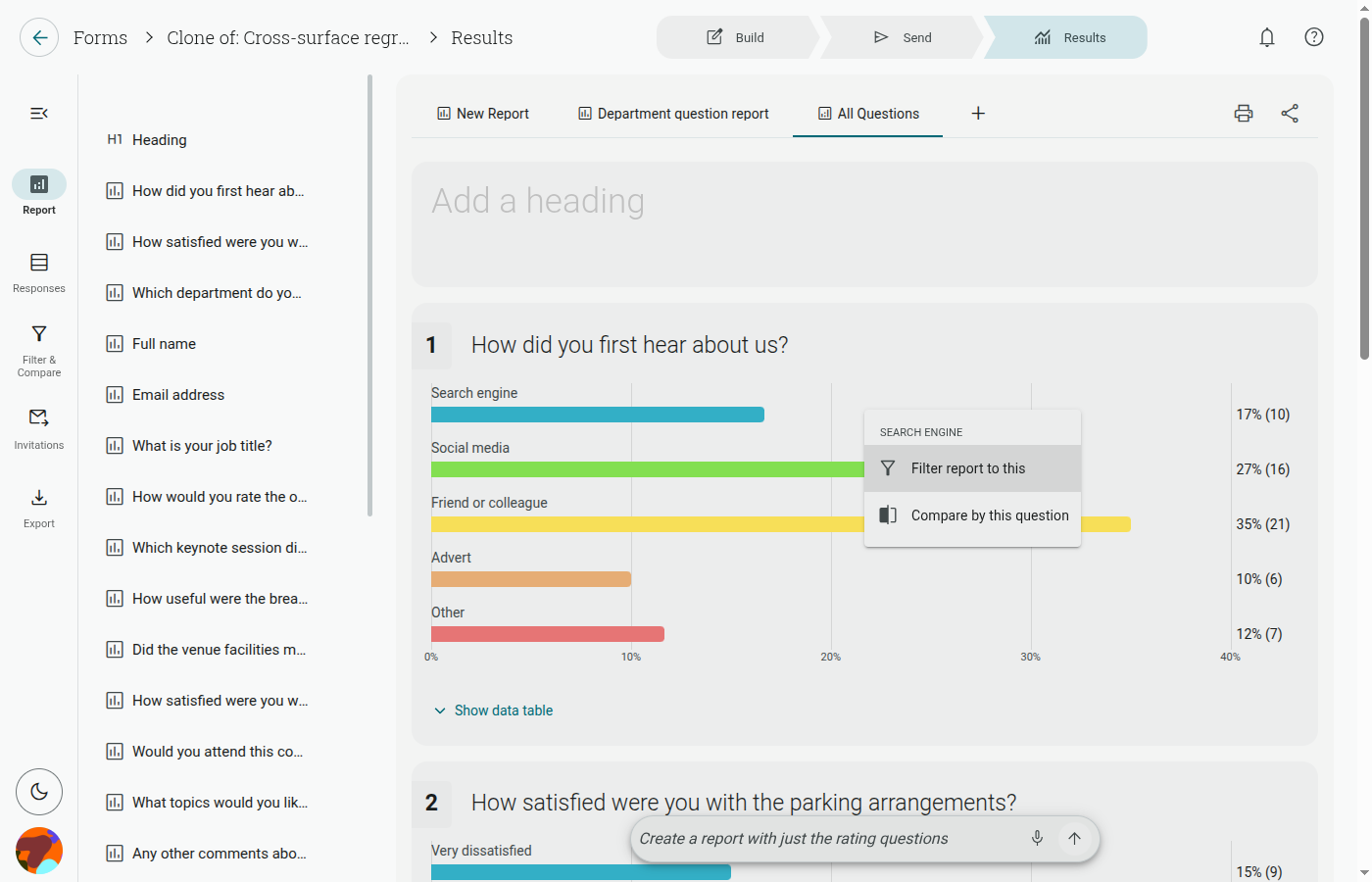Select the All Questions tab
Viewport: 1372px width, 882px height.
pos(868,114)
